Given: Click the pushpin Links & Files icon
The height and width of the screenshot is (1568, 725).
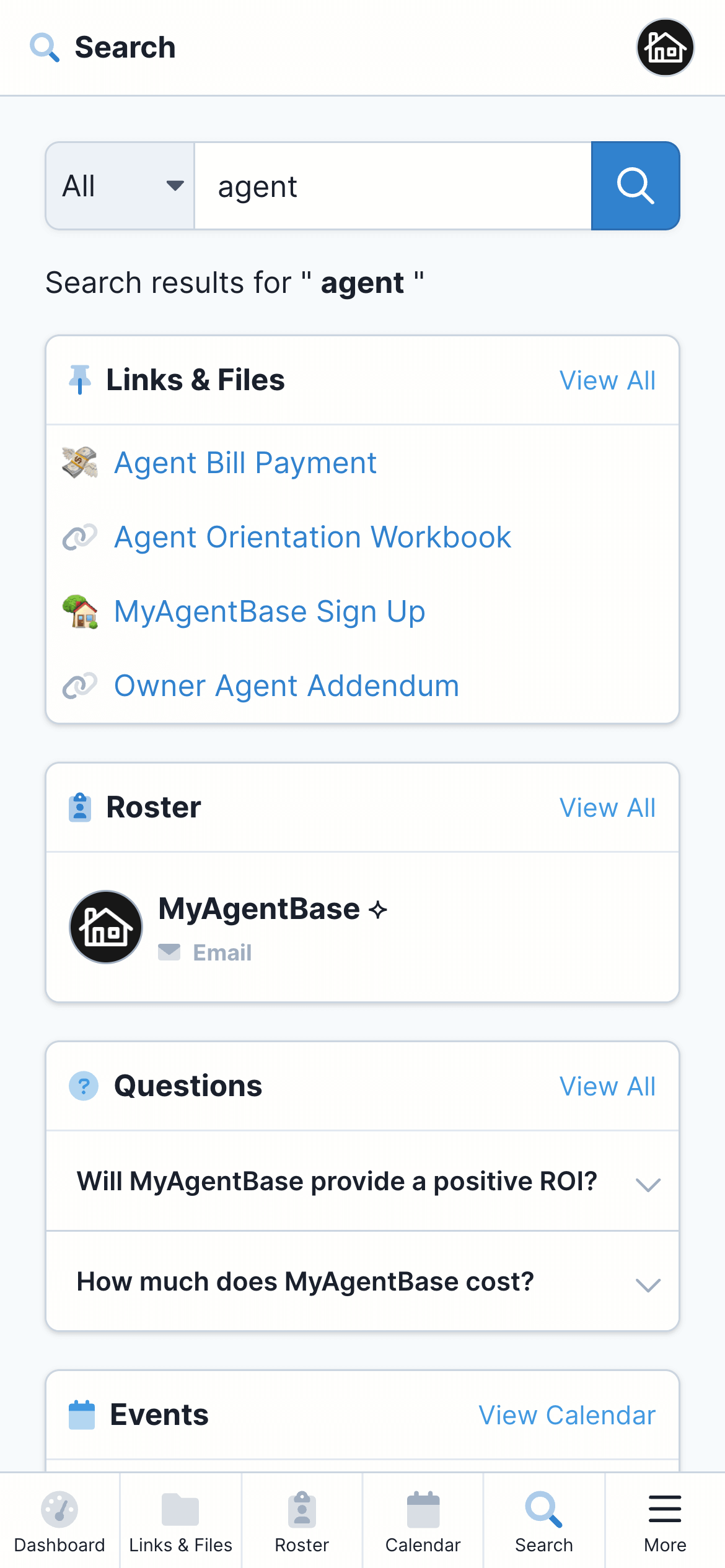Looking at the screenshot, I should (x=80, y=380).
